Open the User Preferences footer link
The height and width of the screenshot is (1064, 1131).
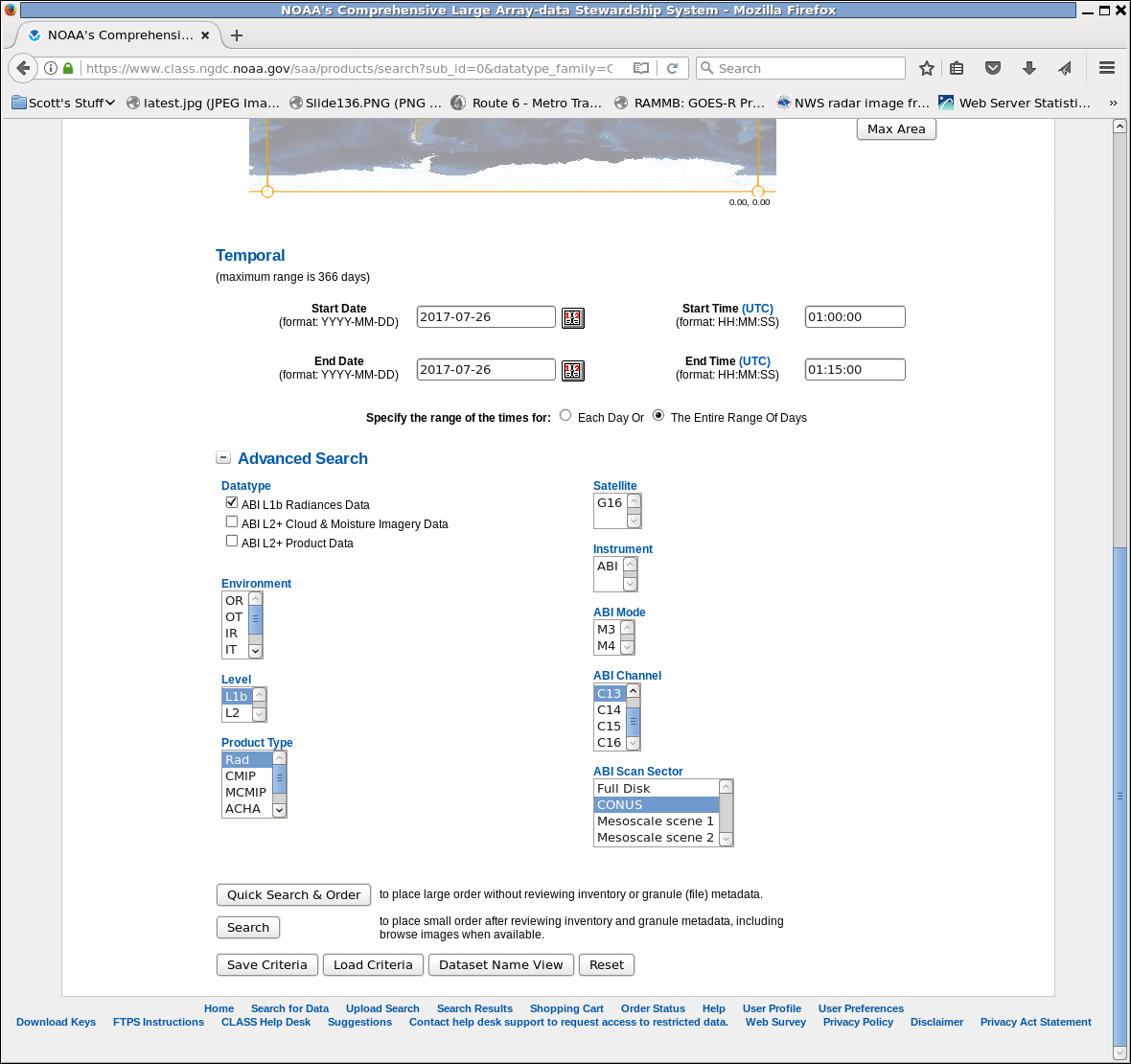coord(861,1008)
